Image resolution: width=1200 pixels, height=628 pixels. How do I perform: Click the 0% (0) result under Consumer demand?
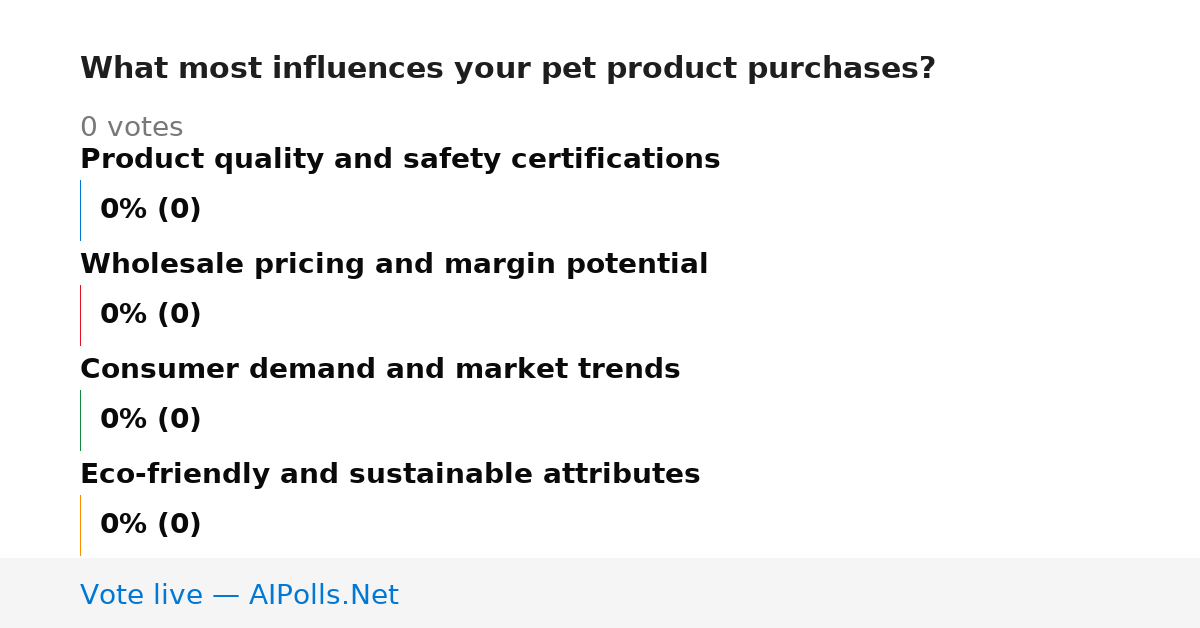[x=151, y=420]
